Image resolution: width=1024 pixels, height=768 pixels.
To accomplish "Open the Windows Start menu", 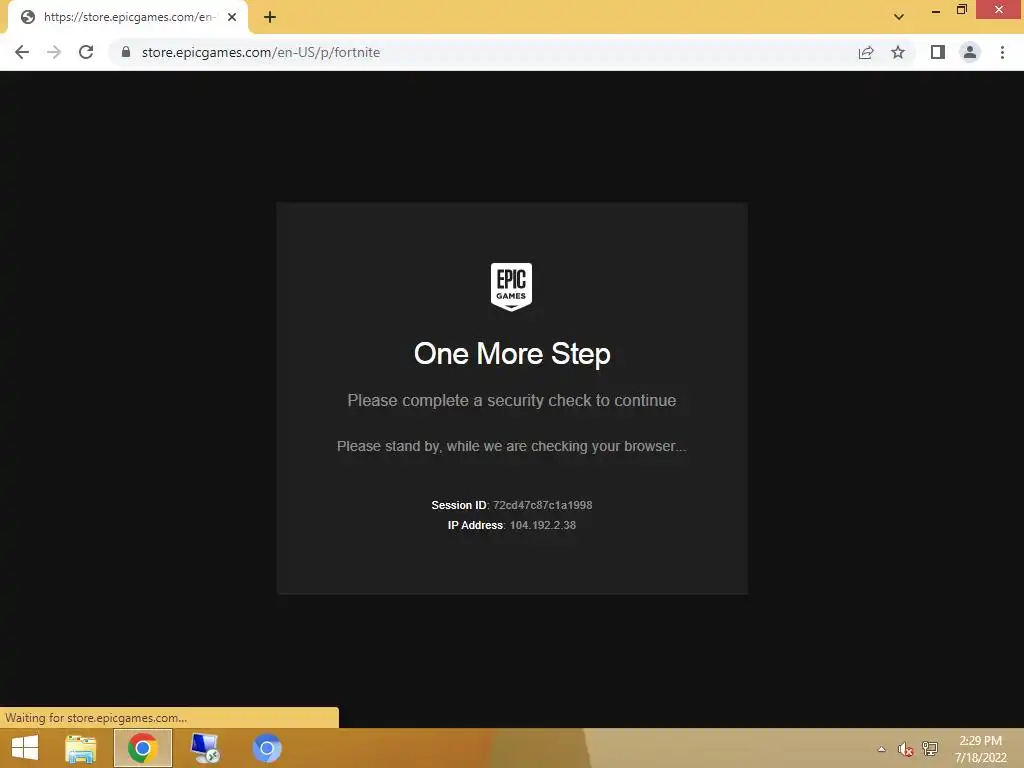I will pos(25,748).
